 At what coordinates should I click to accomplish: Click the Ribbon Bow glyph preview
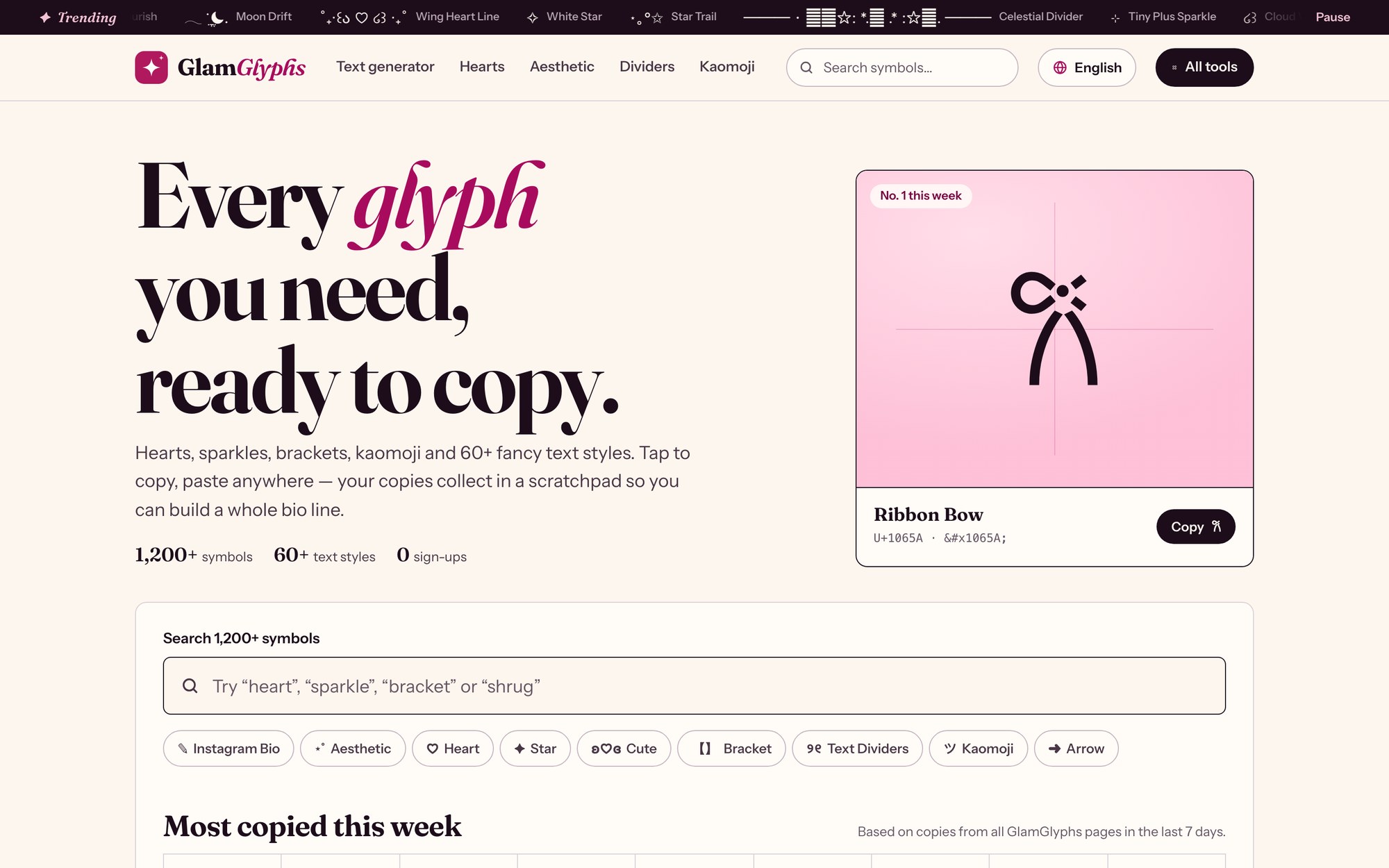pos(1054,328)
